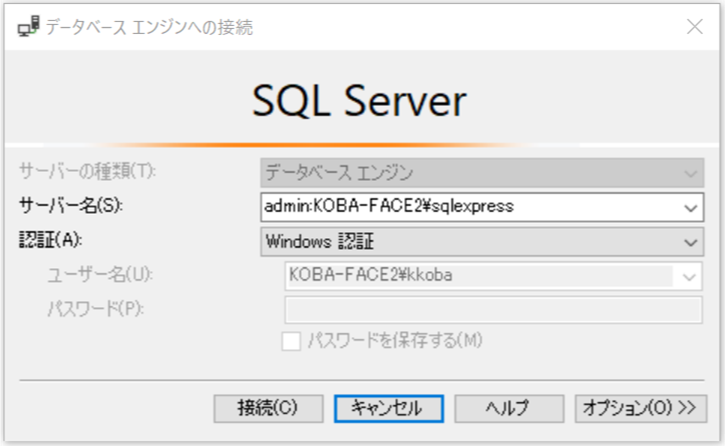Screen dimensions: 725x446
Task: Click the database engine connection icon in title bar
Action: click(29, 26)
